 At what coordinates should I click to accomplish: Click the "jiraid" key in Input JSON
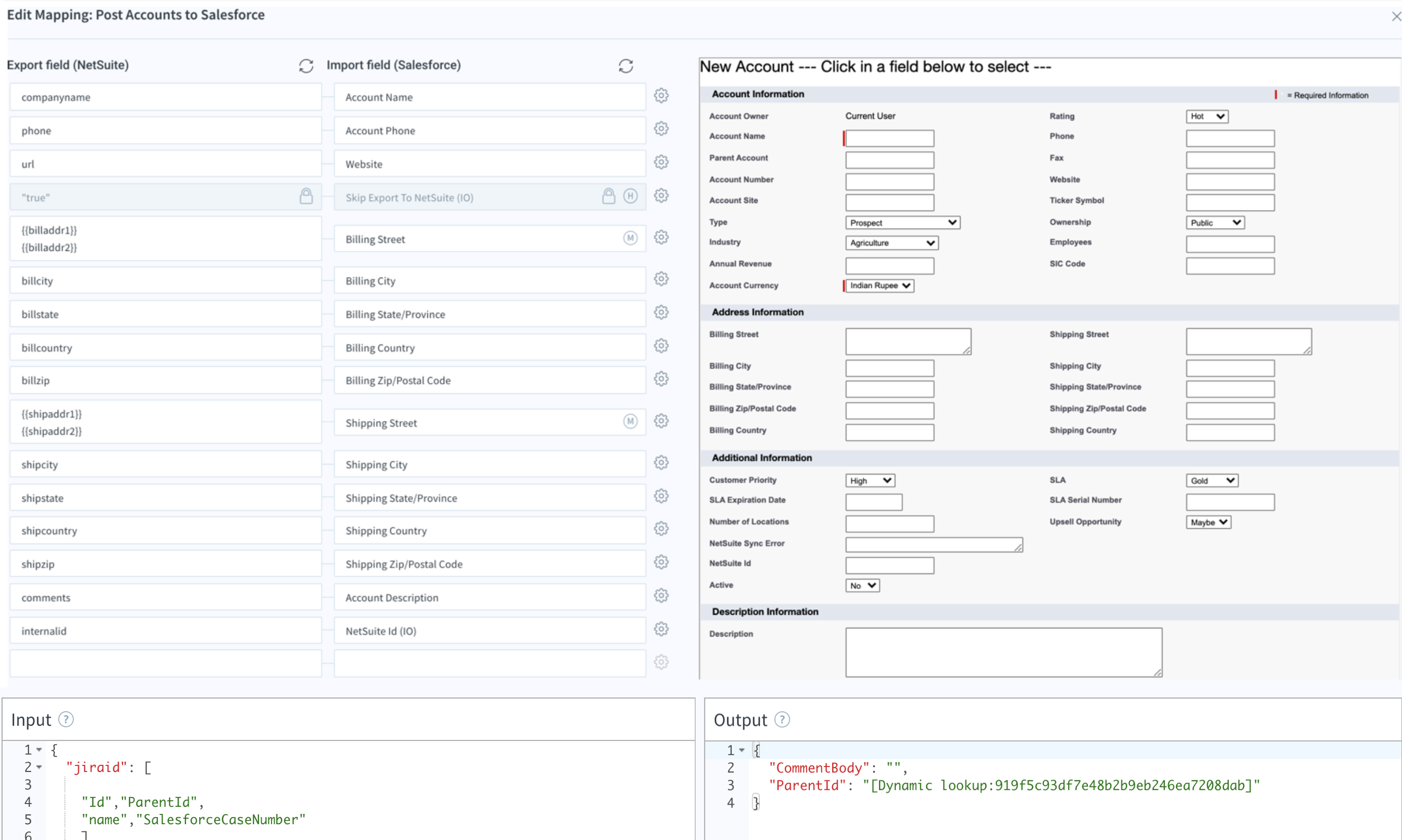pyautogui.click(x=97, y=767)
